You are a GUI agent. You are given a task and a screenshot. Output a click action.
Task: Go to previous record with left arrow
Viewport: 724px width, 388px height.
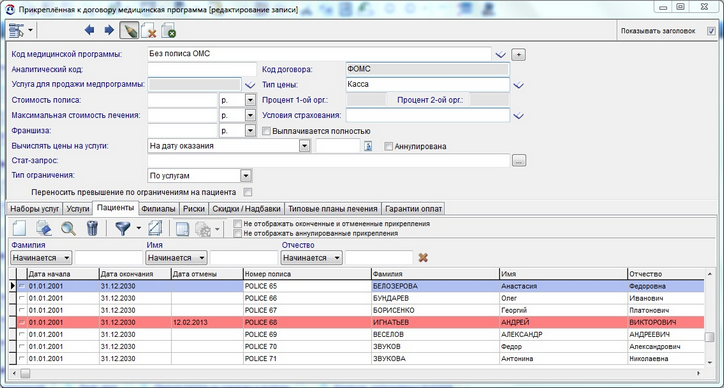pyautogui.click(x=90, y=30)
